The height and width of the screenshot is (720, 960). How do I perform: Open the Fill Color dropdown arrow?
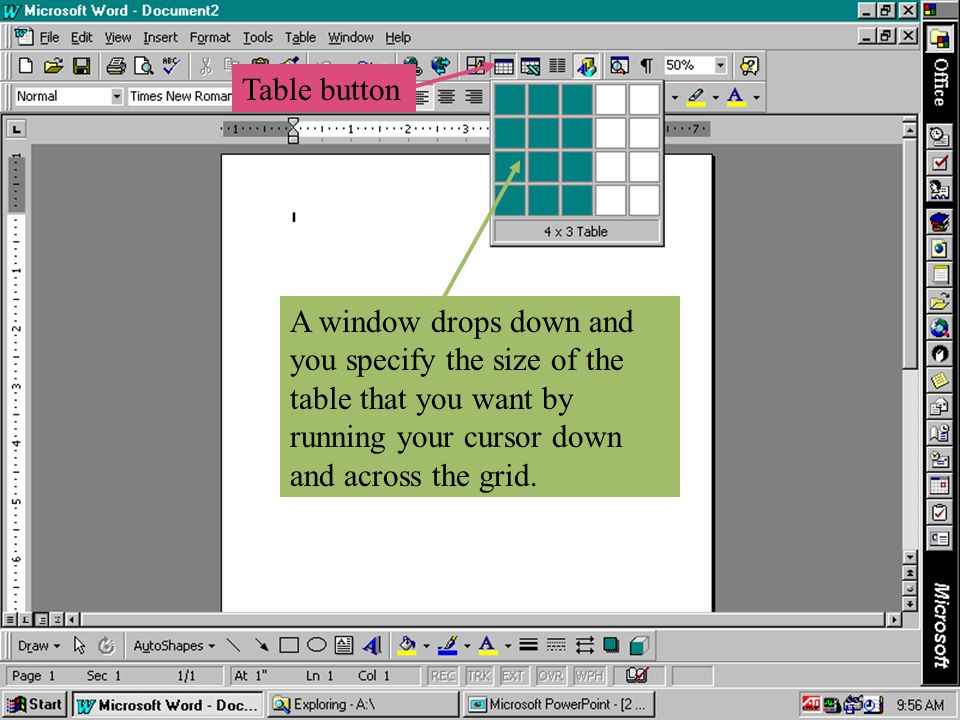[x=426, y=646]
